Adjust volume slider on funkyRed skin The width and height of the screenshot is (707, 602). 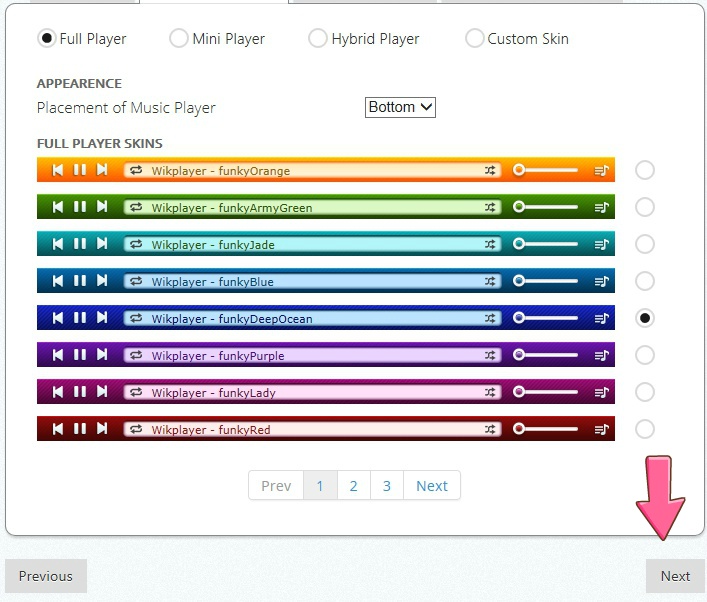pos(545,429)
